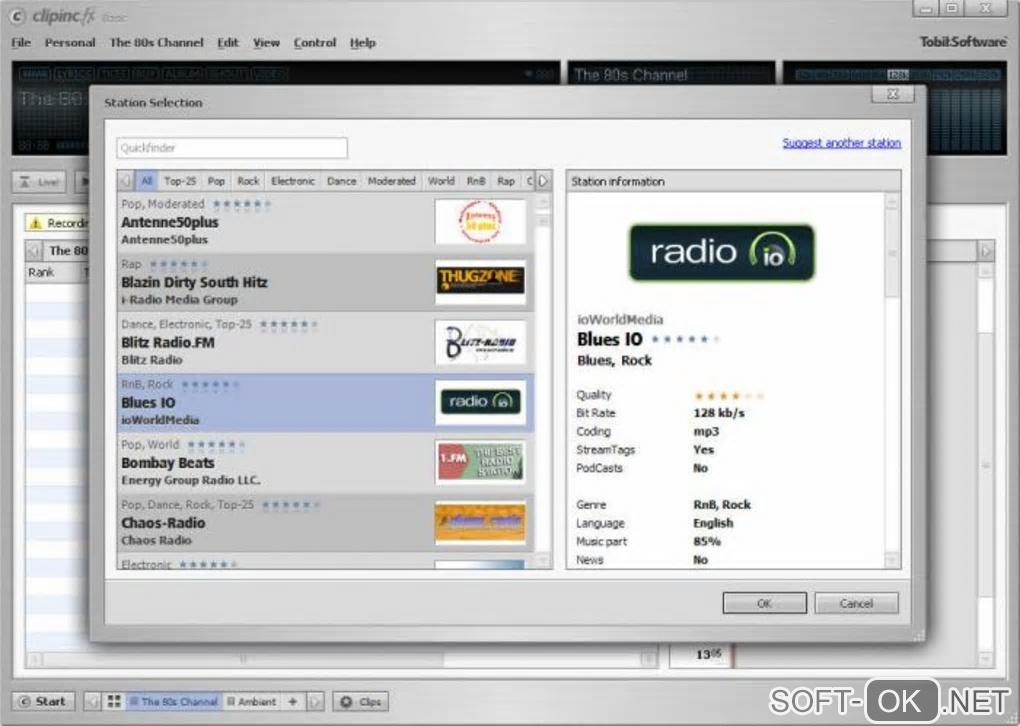This screenshot has height=726, width=1020.
Task: Open the channel grid overview icon
Action: [x=114, y=701]
